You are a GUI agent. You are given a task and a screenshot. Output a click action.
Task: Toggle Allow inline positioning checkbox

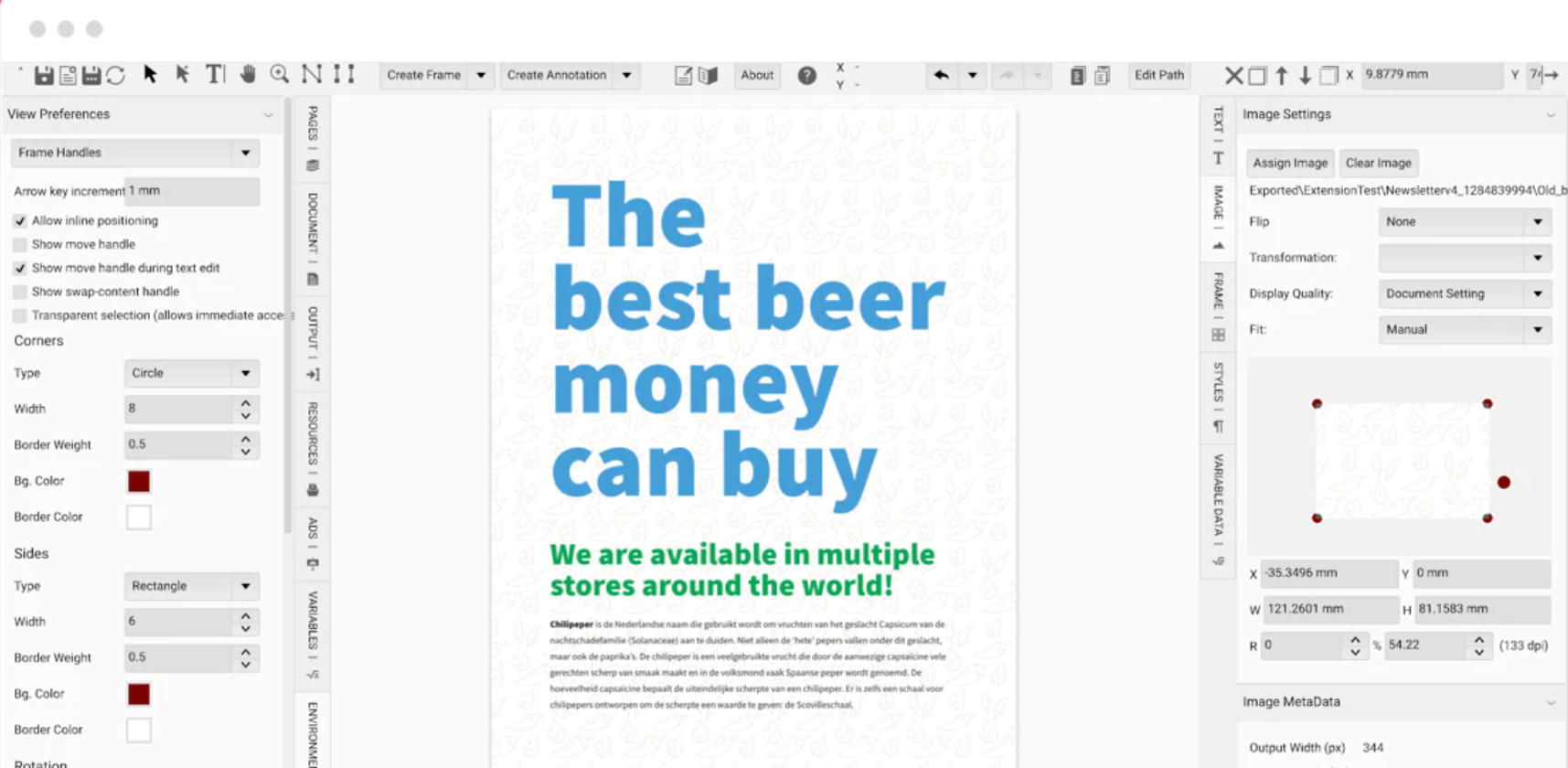[20, 220]
